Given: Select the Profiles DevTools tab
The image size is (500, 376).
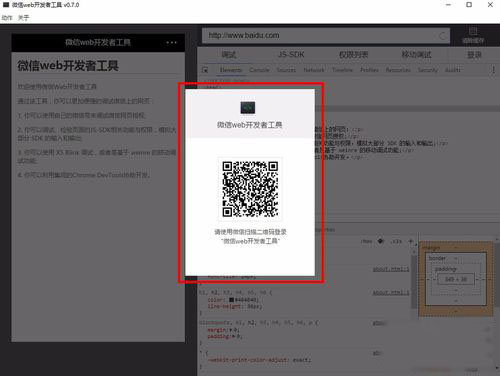Looking at the screenshot, I should 369,70.
